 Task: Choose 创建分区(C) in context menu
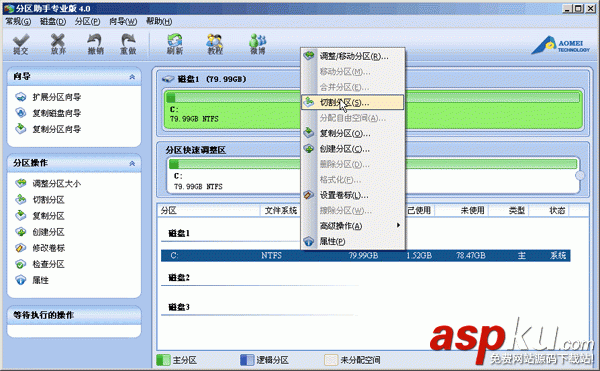(353, 149)
